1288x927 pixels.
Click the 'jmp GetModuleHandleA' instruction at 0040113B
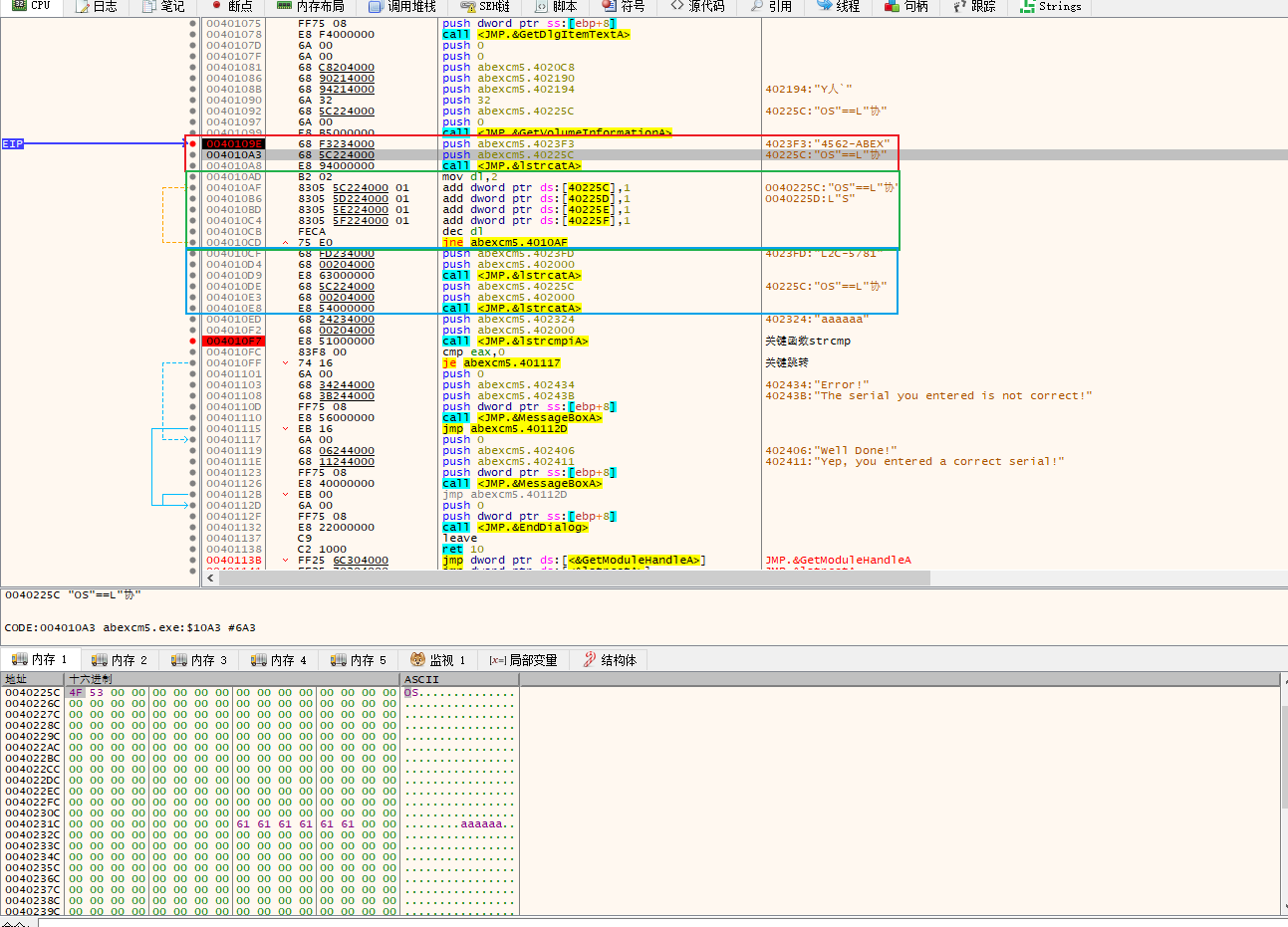(574, 560)
